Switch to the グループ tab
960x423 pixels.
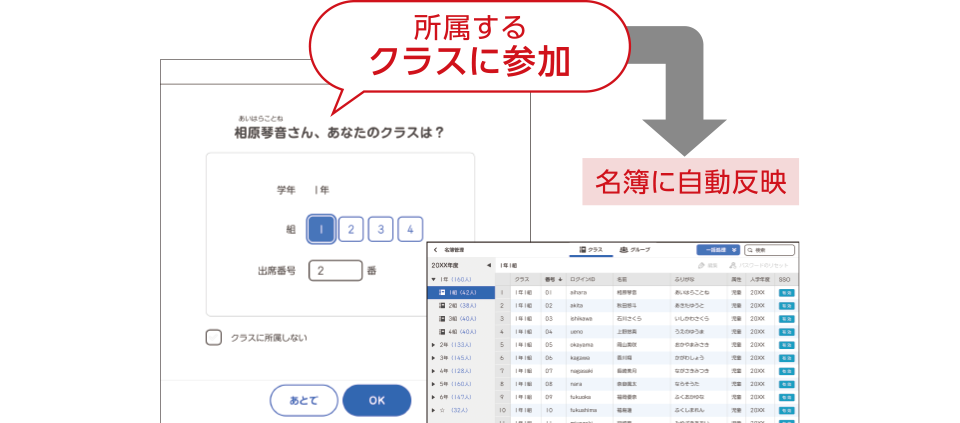click(x=635, y=249)
